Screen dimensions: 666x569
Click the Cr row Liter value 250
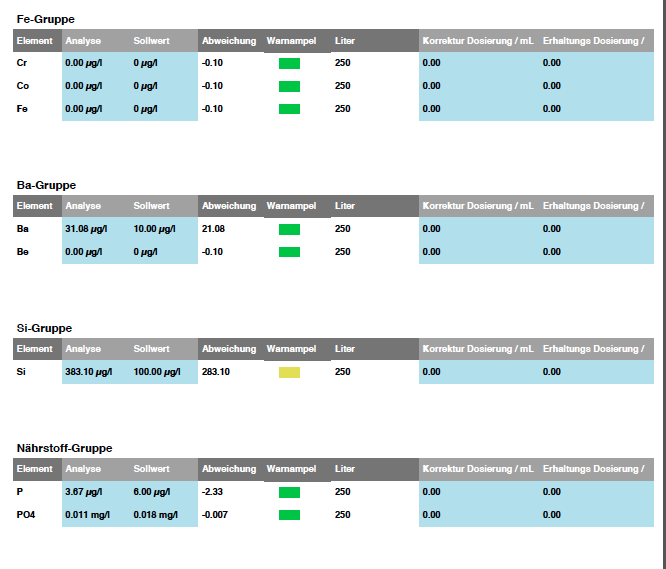pyautogui.click(x=343, y=63)
